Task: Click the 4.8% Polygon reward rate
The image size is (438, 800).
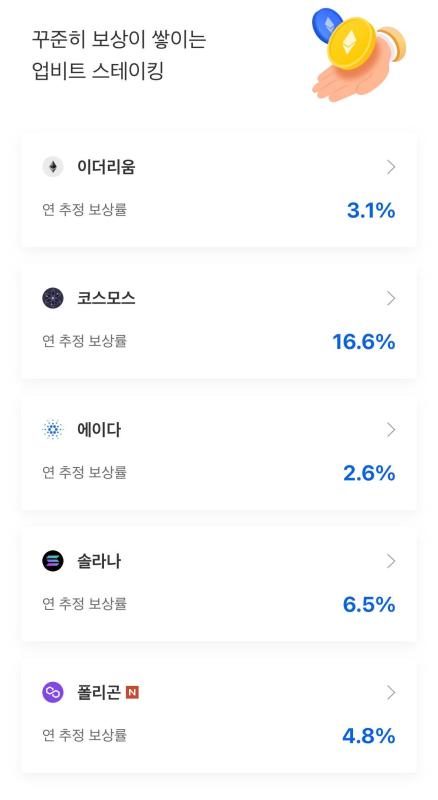Action: point(369,736)
